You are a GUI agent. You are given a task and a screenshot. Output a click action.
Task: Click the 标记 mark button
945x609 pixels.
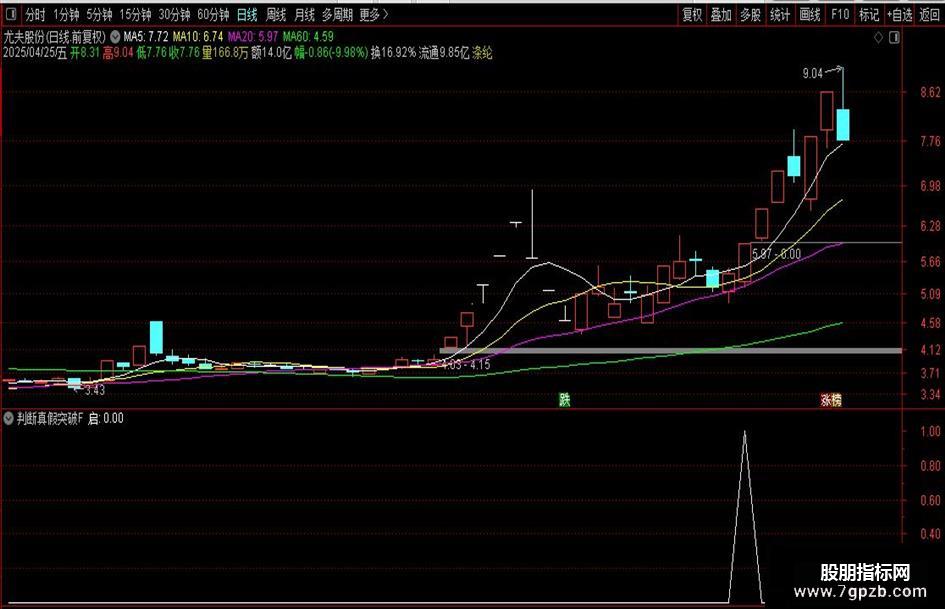[x=868, y=14]
